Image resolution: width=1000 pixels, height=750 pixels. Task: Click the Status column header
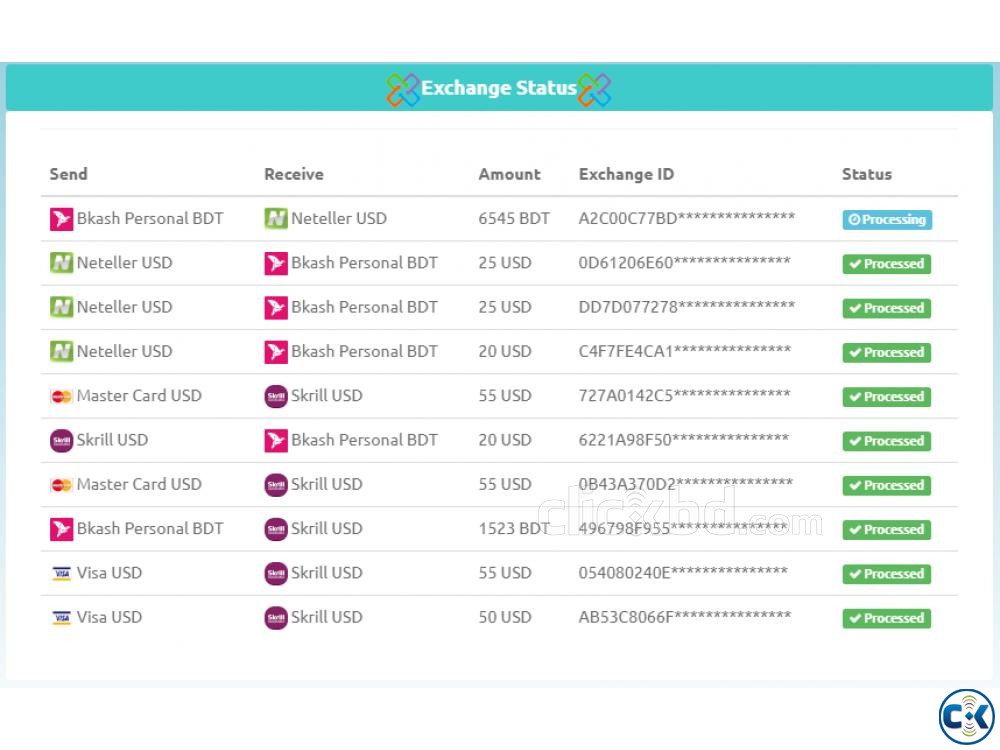click(867, 174)
